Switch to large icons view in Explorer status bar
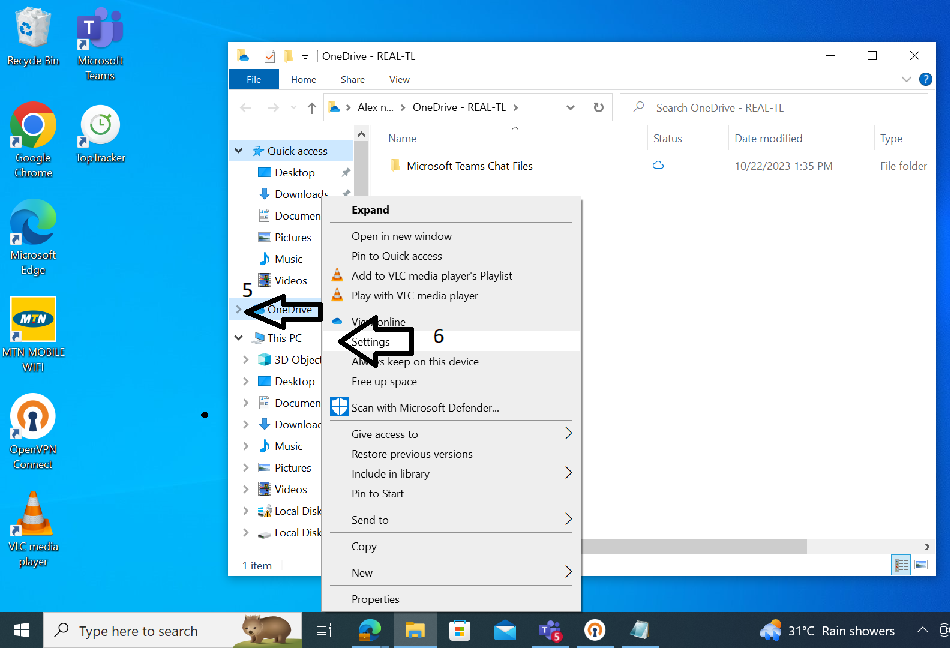The image size is (950, 652). (x=921, y=565)
